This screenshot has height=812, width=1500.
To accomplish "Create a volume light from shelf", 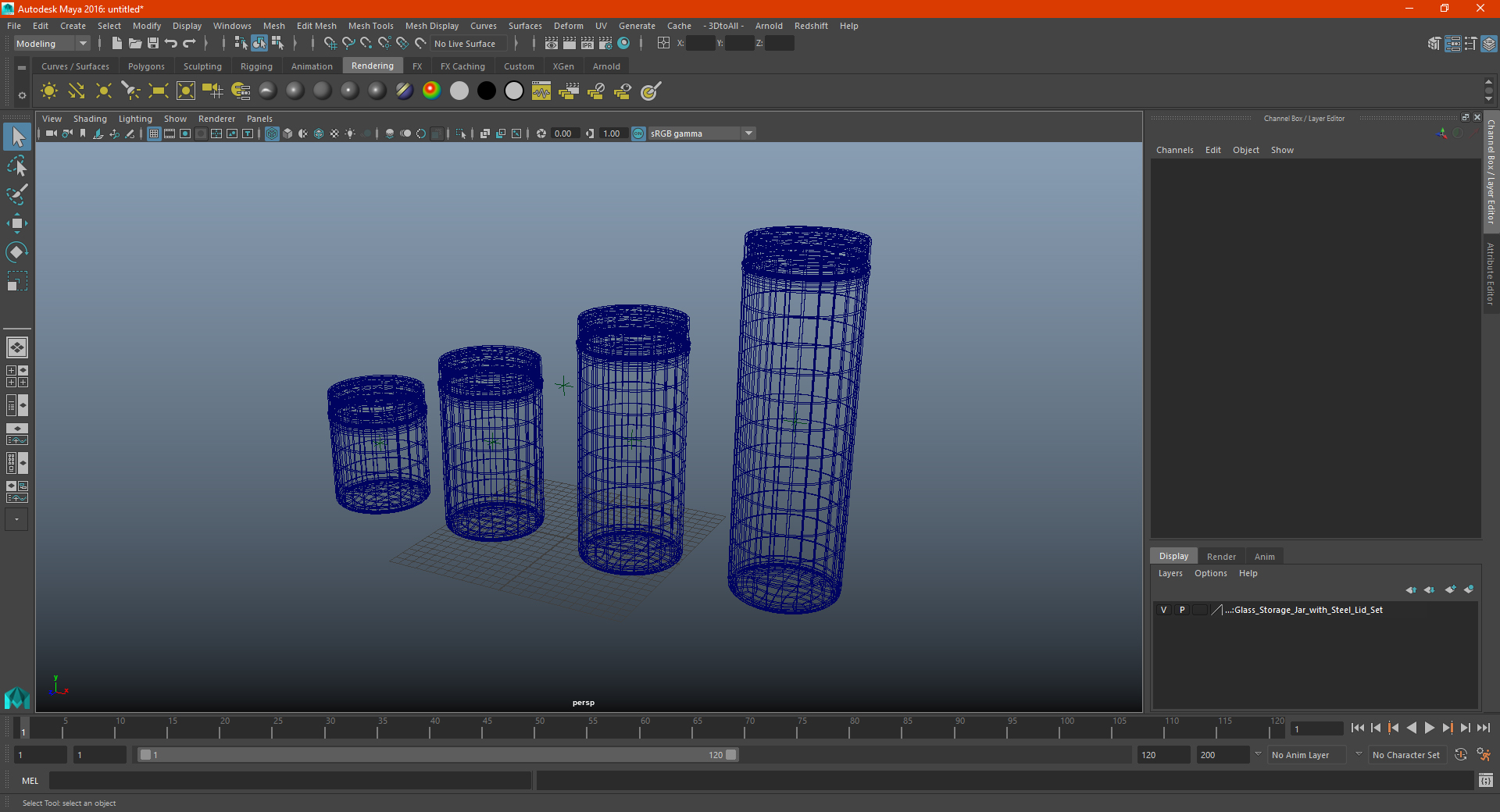I will pos(186,91).
